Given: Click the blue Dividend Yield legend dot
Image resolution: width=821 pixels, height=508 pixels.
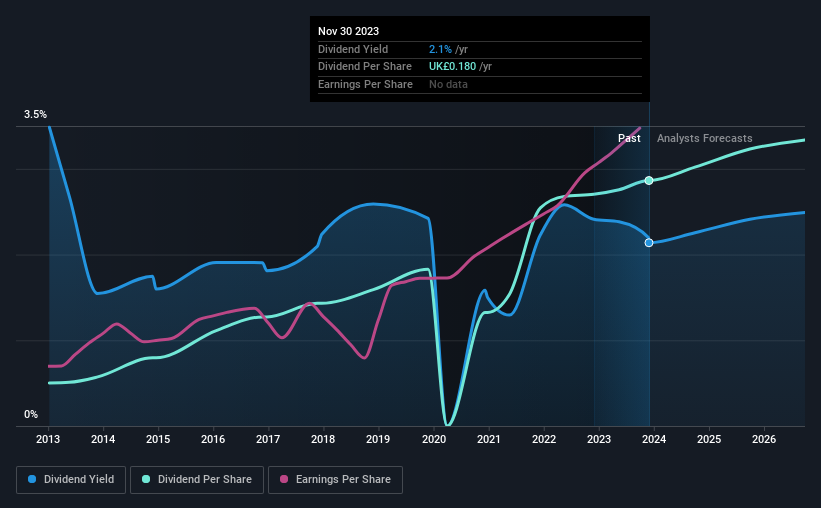Looking at the screenshot, I should click(32, 479).
